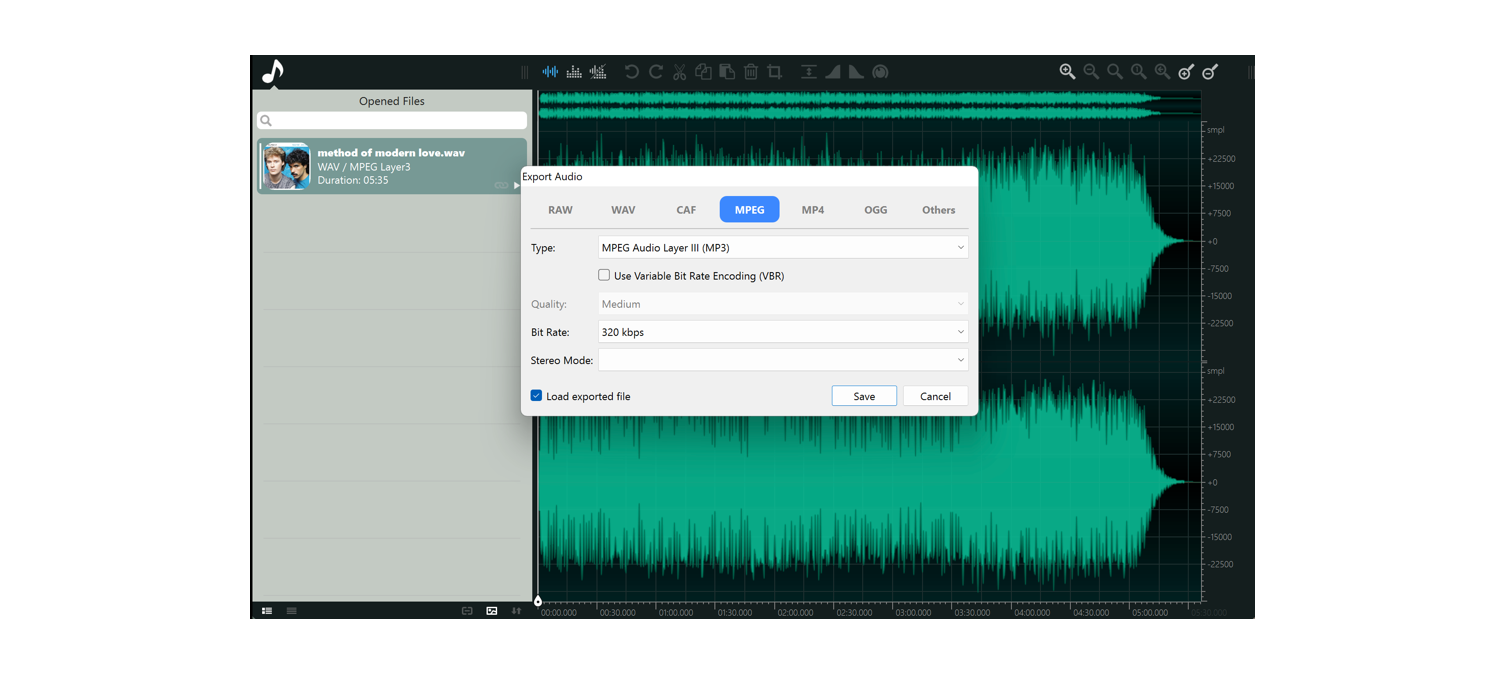
Task: Click the Redo arrow in the toolbar
Action: [x=655, y=71]
